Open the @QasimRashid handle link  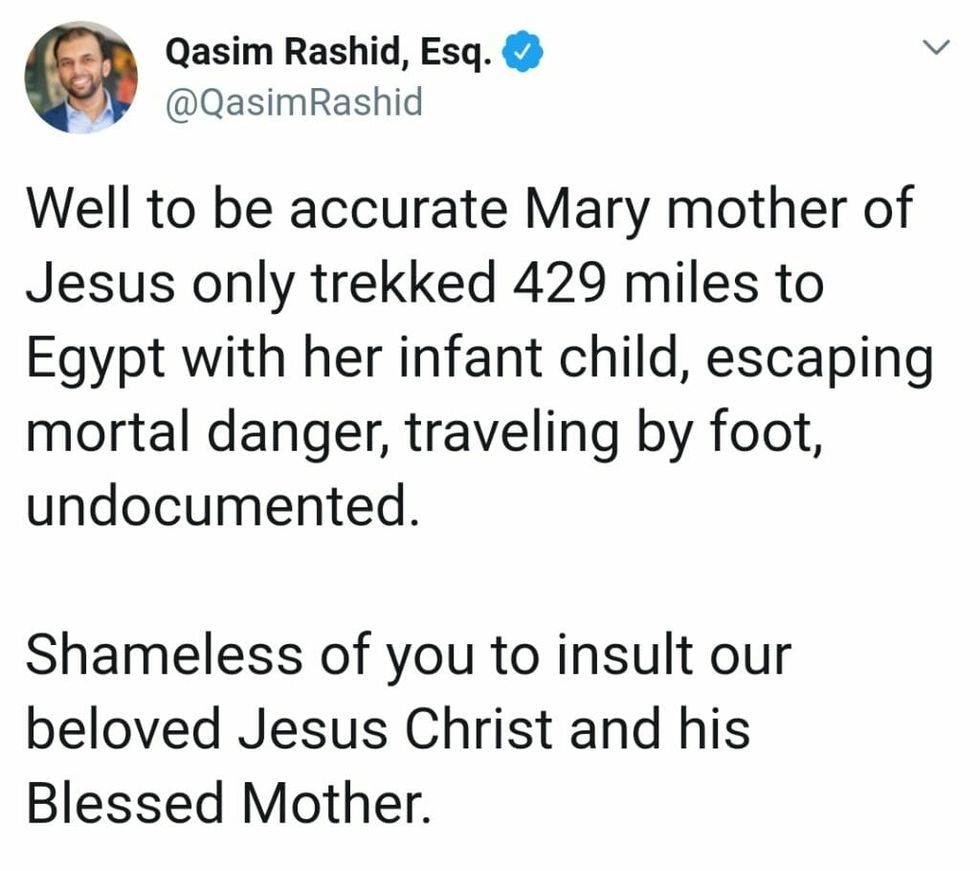292,101
